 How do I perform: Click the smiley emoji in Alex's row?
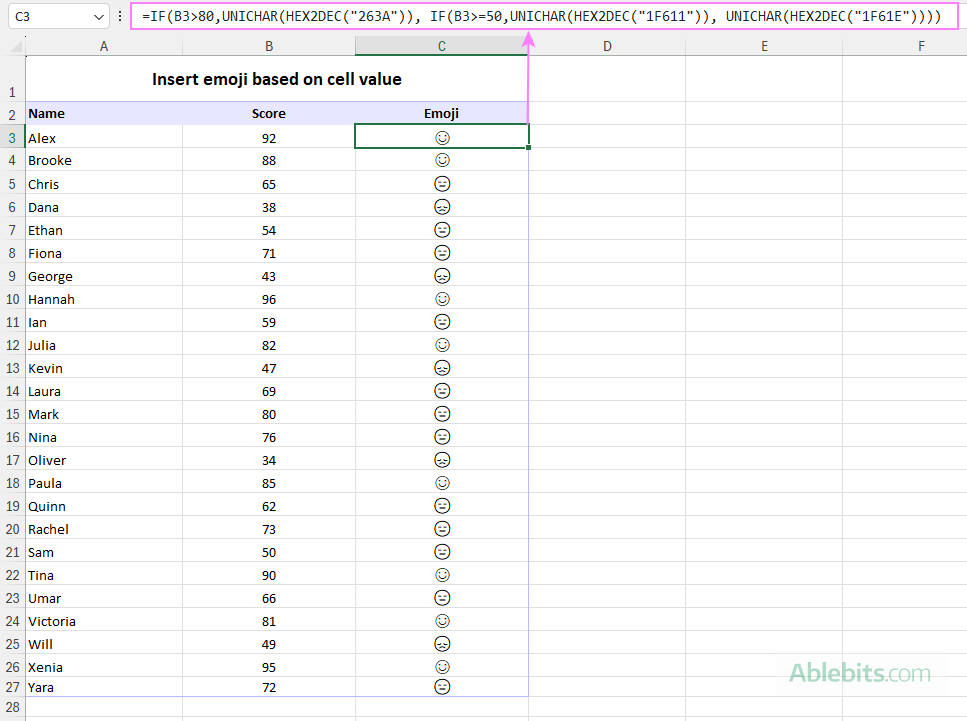click(x=441, y=137)
